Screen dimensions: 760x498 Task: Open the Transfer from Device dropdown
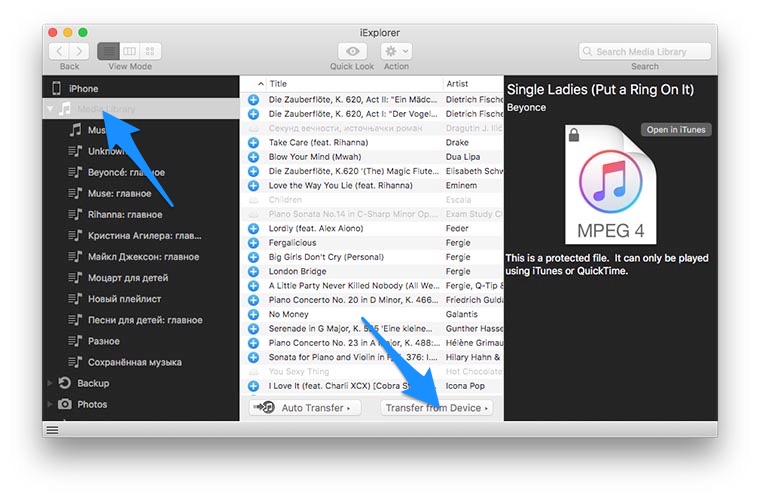tap(437, 407)
